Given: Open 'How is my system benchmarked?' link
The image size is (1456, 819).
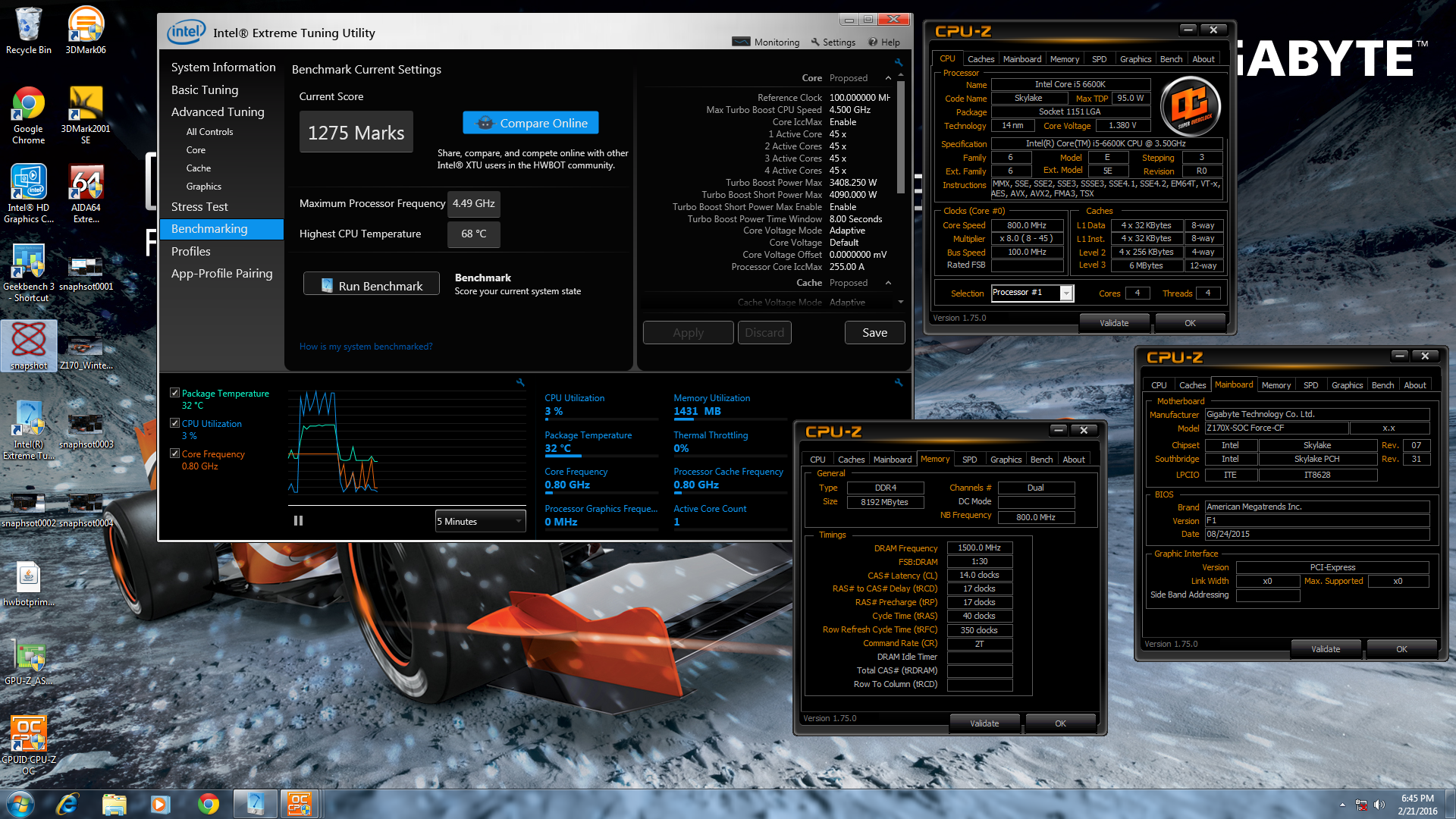Looking at the screenshot, I should [366, 347].
